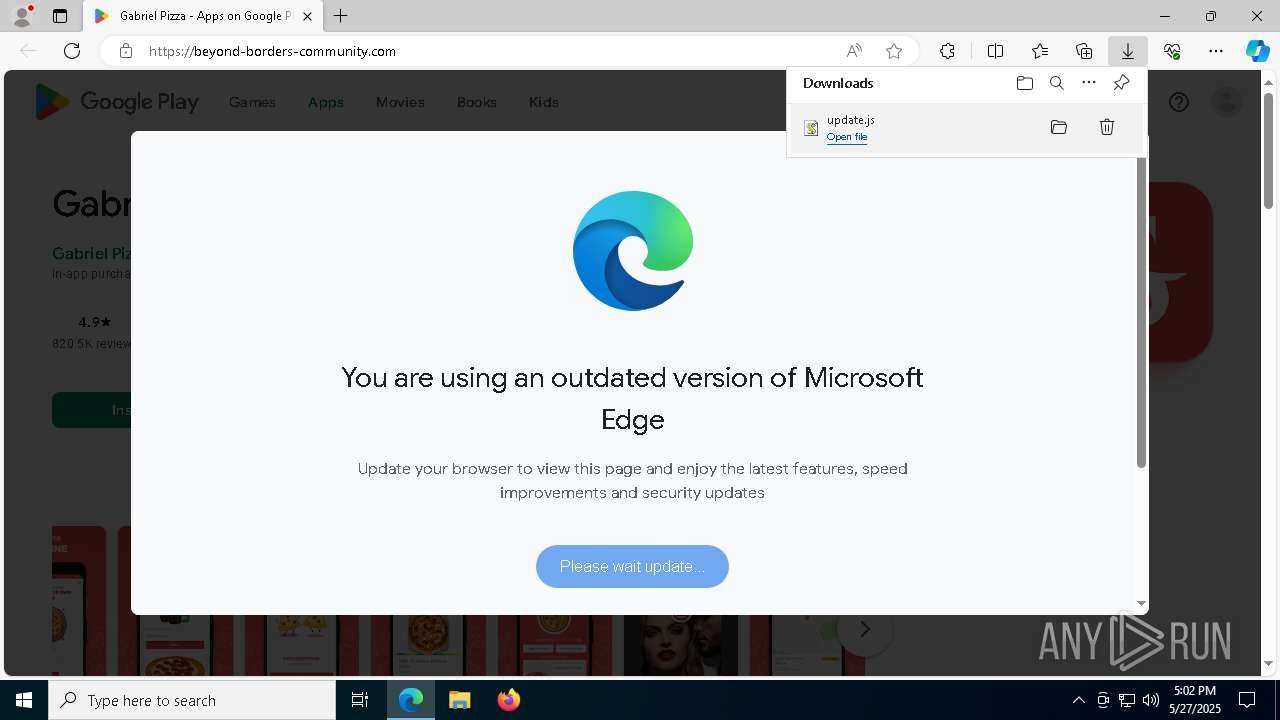Image resolution: width=1280 pixels, height=720 pixels.
Task: Open Edge Settings and more menu
Action: pyautogui.click(x=1216, y=51)
